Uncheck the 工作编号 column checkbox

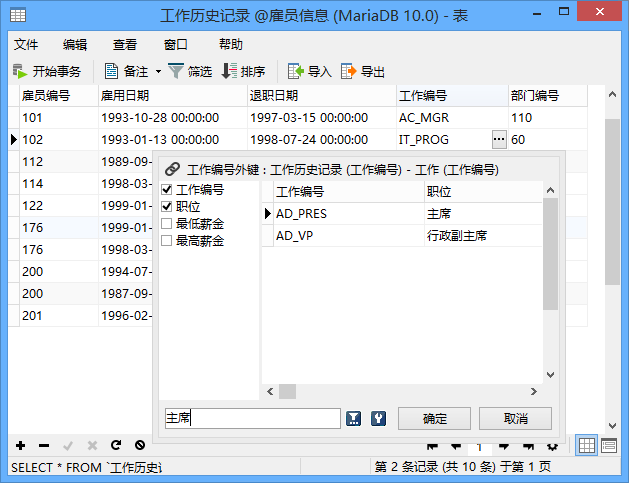coord(167,190)
